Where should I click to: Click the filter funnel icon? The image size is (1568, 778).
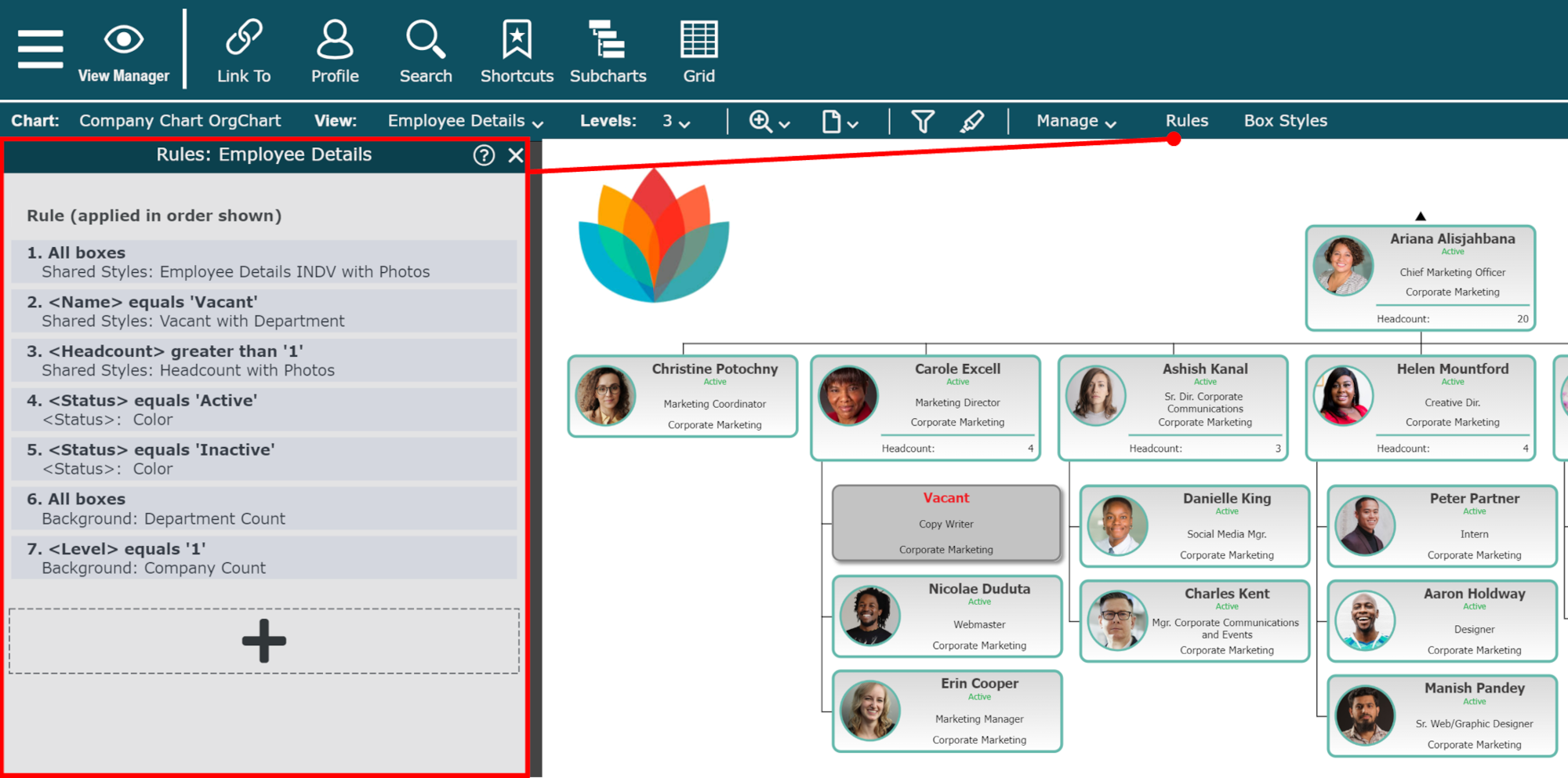[x=923, y=122]
